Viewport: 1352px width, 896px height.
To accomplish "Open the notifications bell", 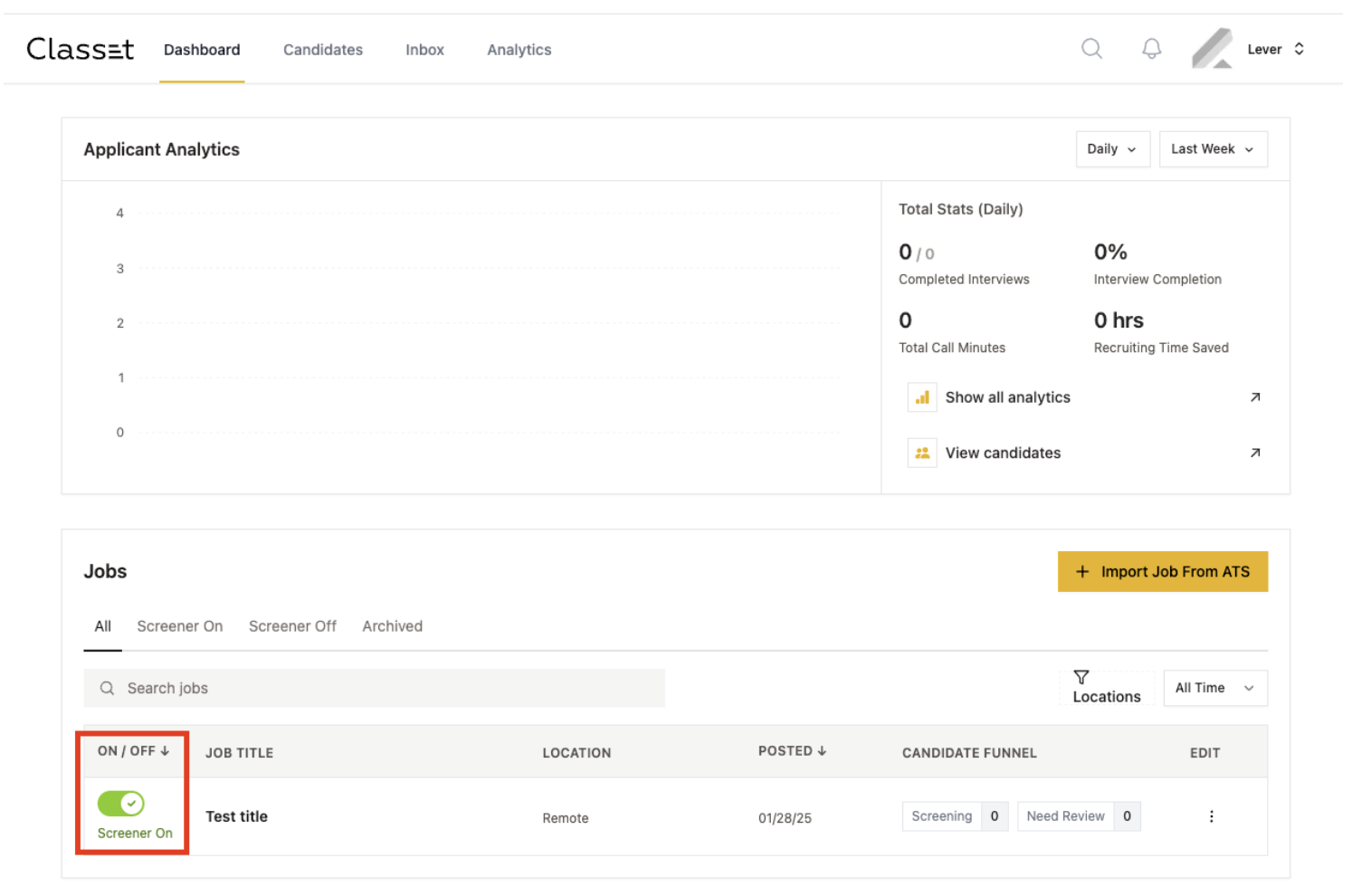I will 1151,49.
